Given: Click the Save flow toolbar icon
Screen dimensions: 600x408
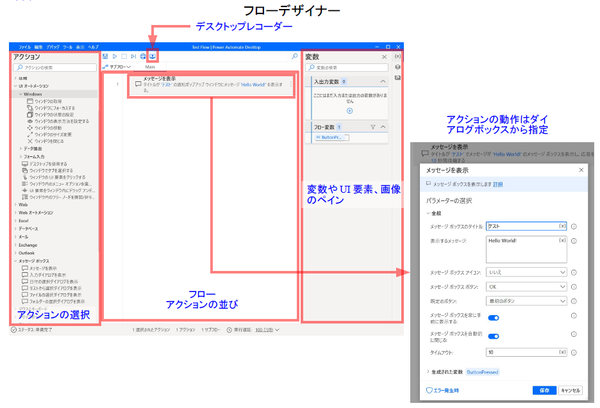Looking at the screenshot, I should [105, 56].
